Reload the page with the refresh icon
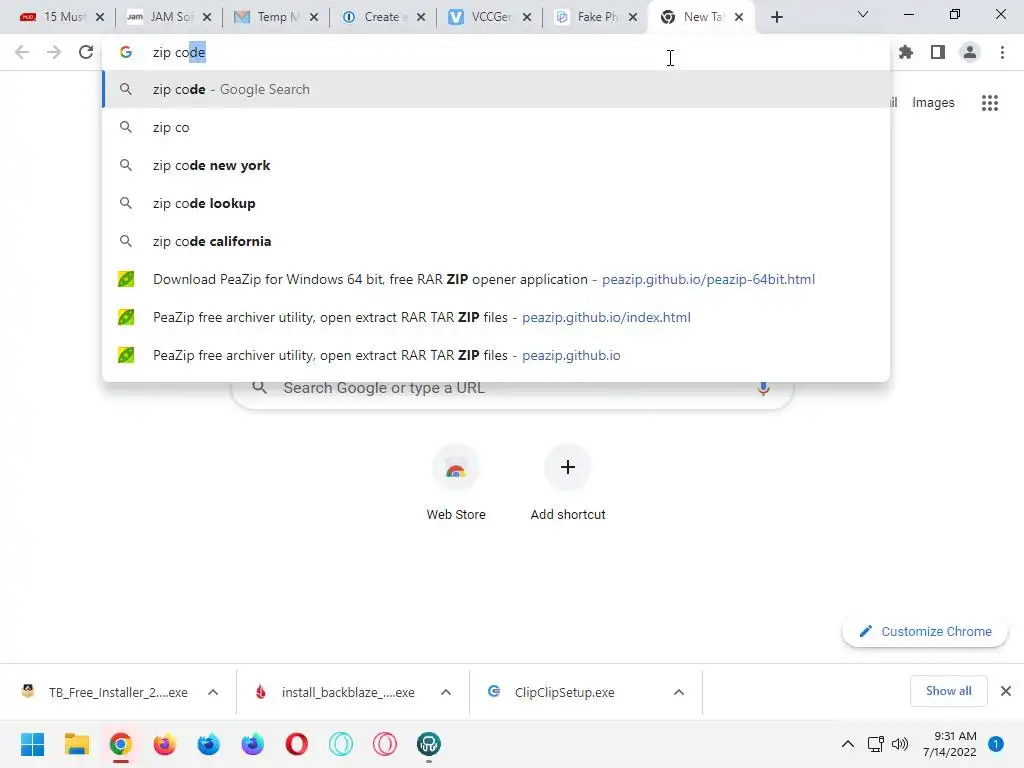This screenshot has width=1024, height=768. 86,52
